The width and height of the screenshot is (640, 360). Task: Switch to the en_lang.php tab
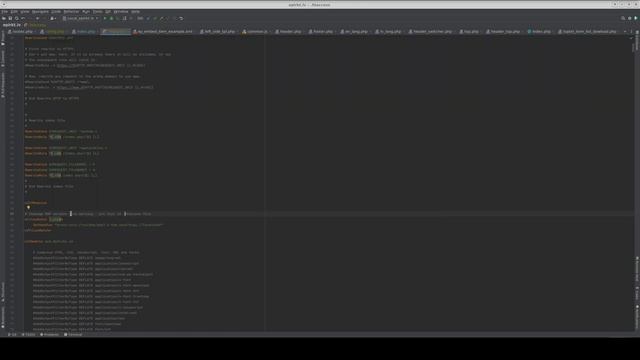[355, 31]
